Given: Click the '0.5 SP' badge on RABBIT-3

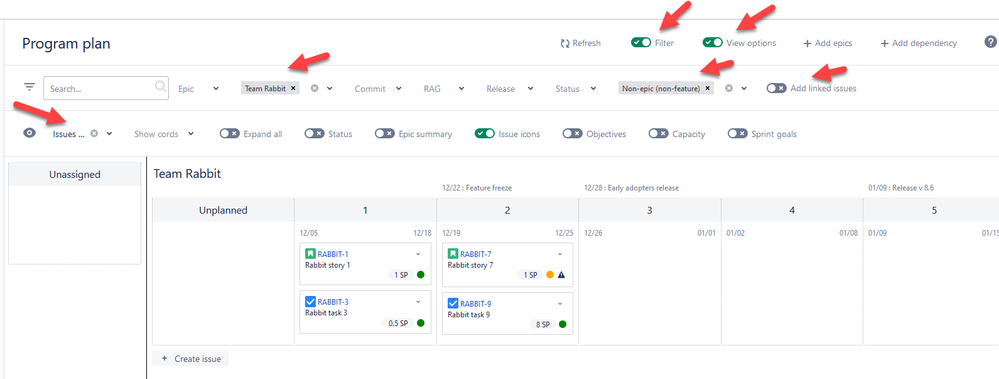Looking at the screenshot, I should pos(398,323).
